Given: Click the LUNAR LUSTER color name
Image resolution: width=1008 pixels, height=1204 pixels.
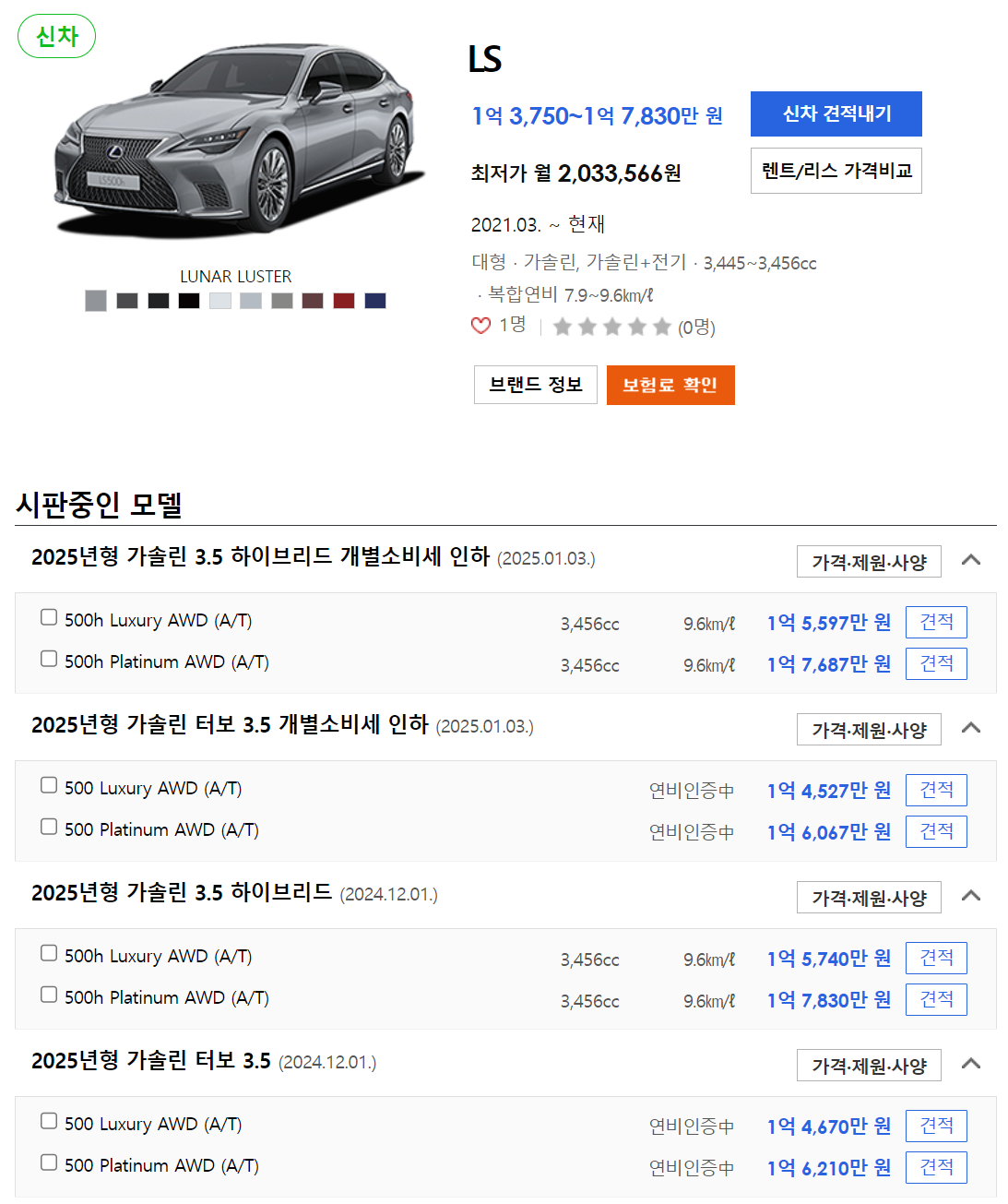Looking at the screenshot, I should (x=236, y=277).
